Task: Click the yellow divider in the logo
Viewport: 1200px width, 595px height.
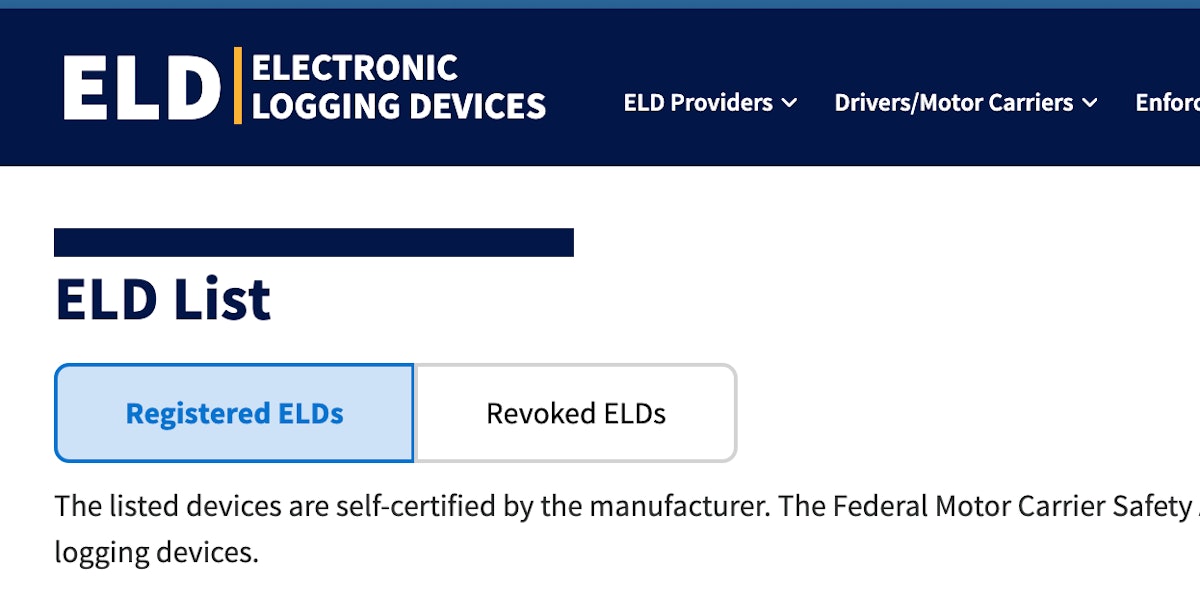Action: click(237, 85)
